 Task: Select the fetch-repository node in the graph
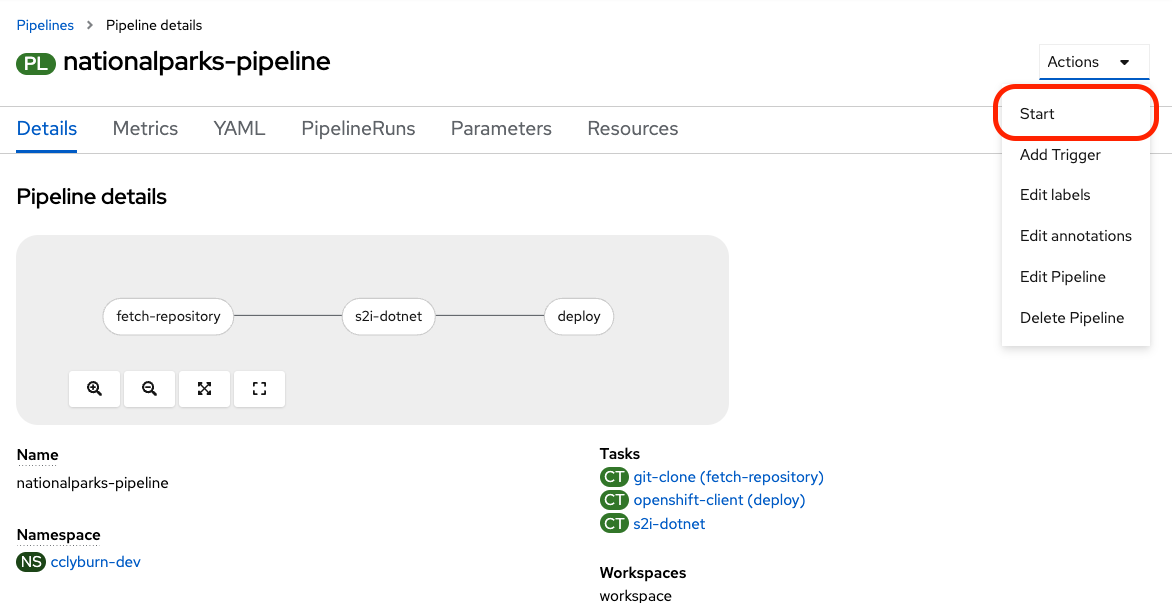click(x=168, y=316)
